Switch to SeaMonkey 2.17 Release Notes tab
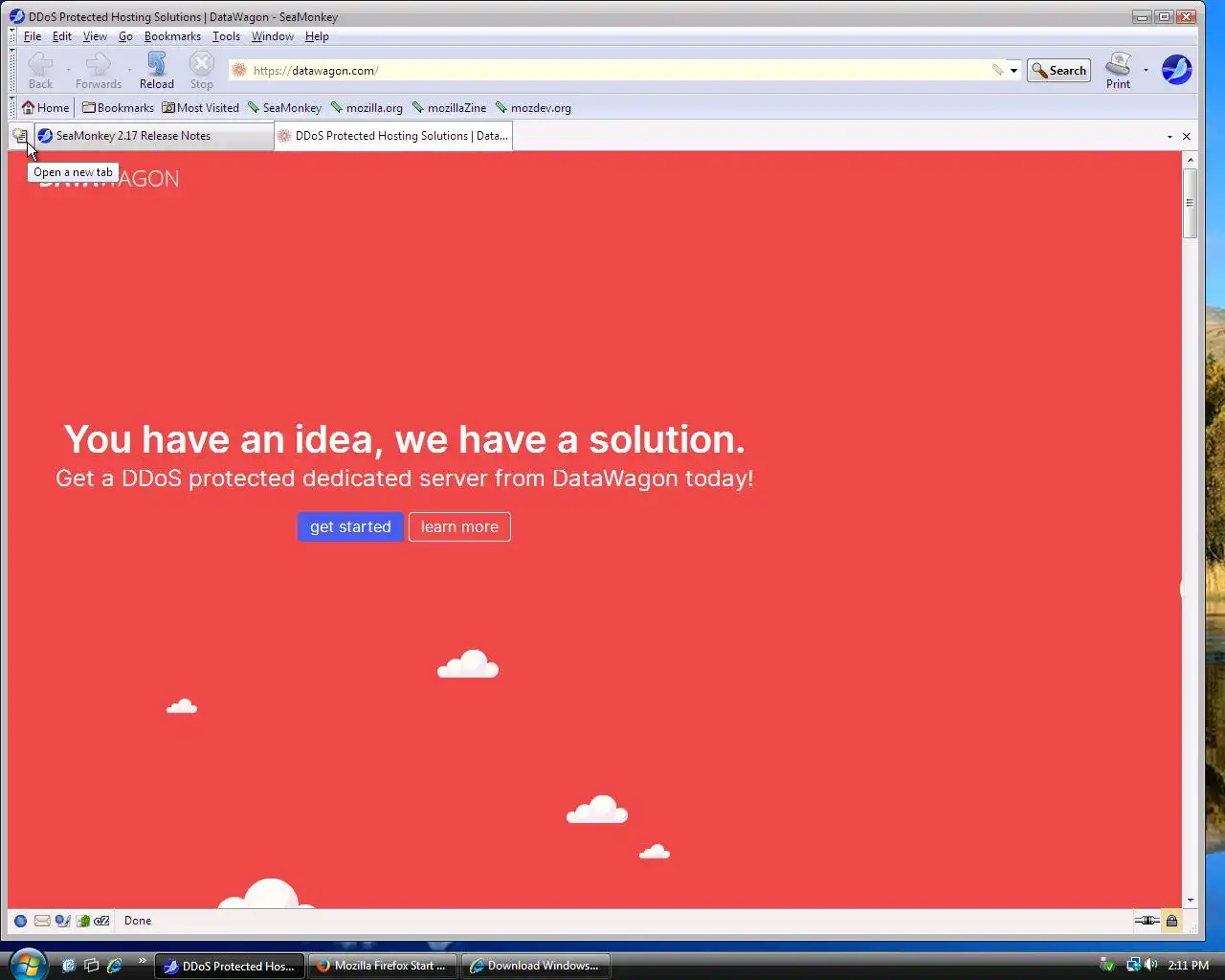The width and height of the screenshot is (1225, 980). click(x=153, y=136)
